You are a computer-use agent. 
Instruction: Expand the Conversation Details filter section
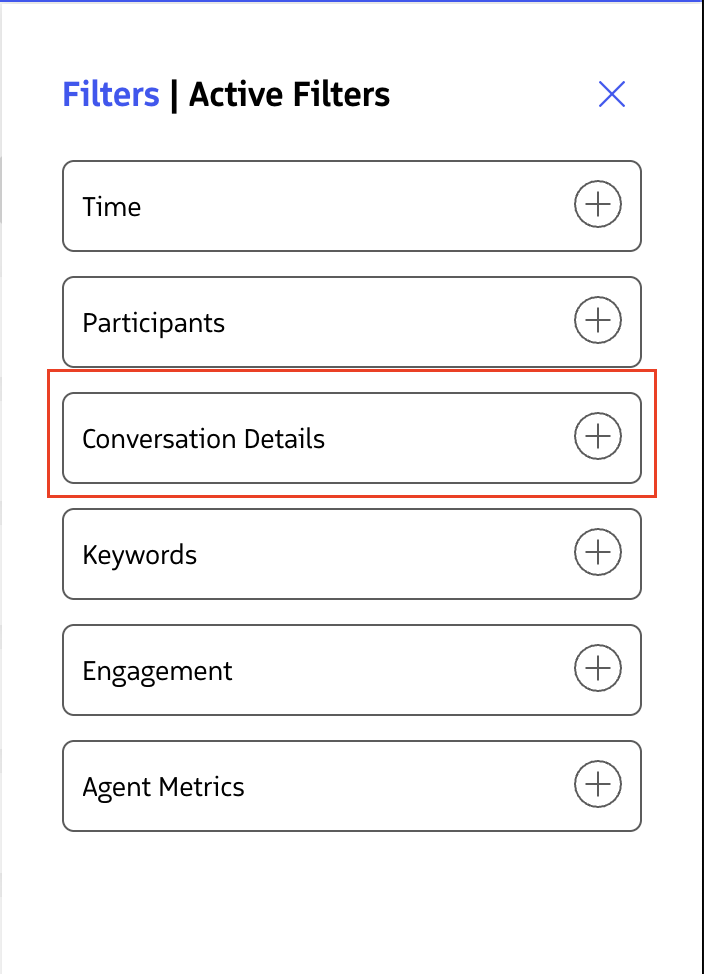pyautogui.click(x=597, y=436)
